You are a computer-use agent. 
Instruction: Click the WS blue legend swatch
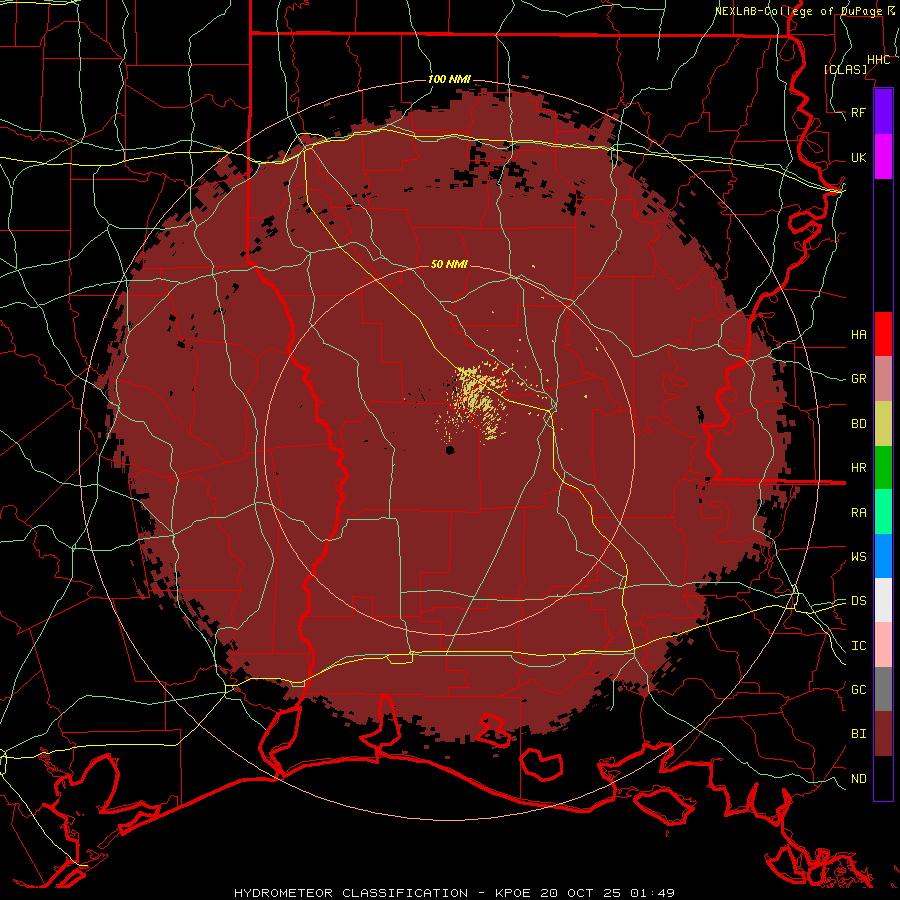pyautogui.click(x=883, y=556)
